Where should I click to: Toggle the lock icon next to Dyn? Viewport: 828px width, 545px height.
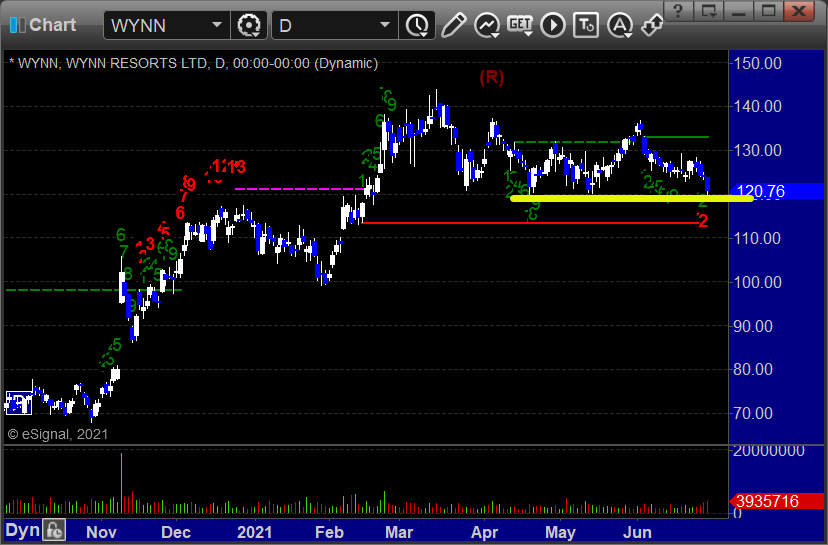(x=54, y=530)
